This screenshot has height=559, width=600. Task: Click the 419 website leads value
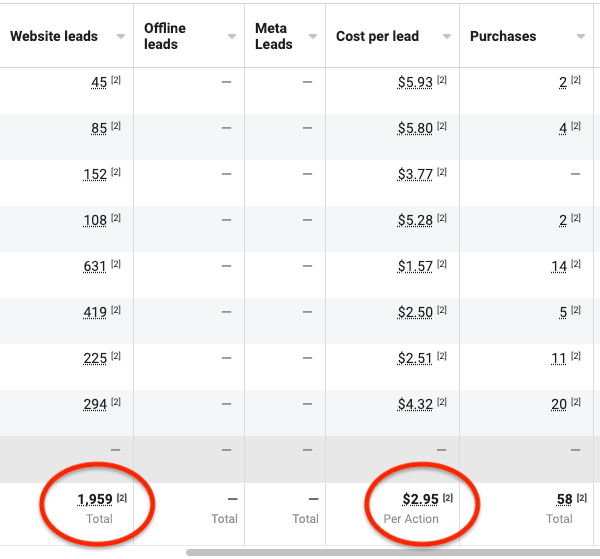click(95, 312)
